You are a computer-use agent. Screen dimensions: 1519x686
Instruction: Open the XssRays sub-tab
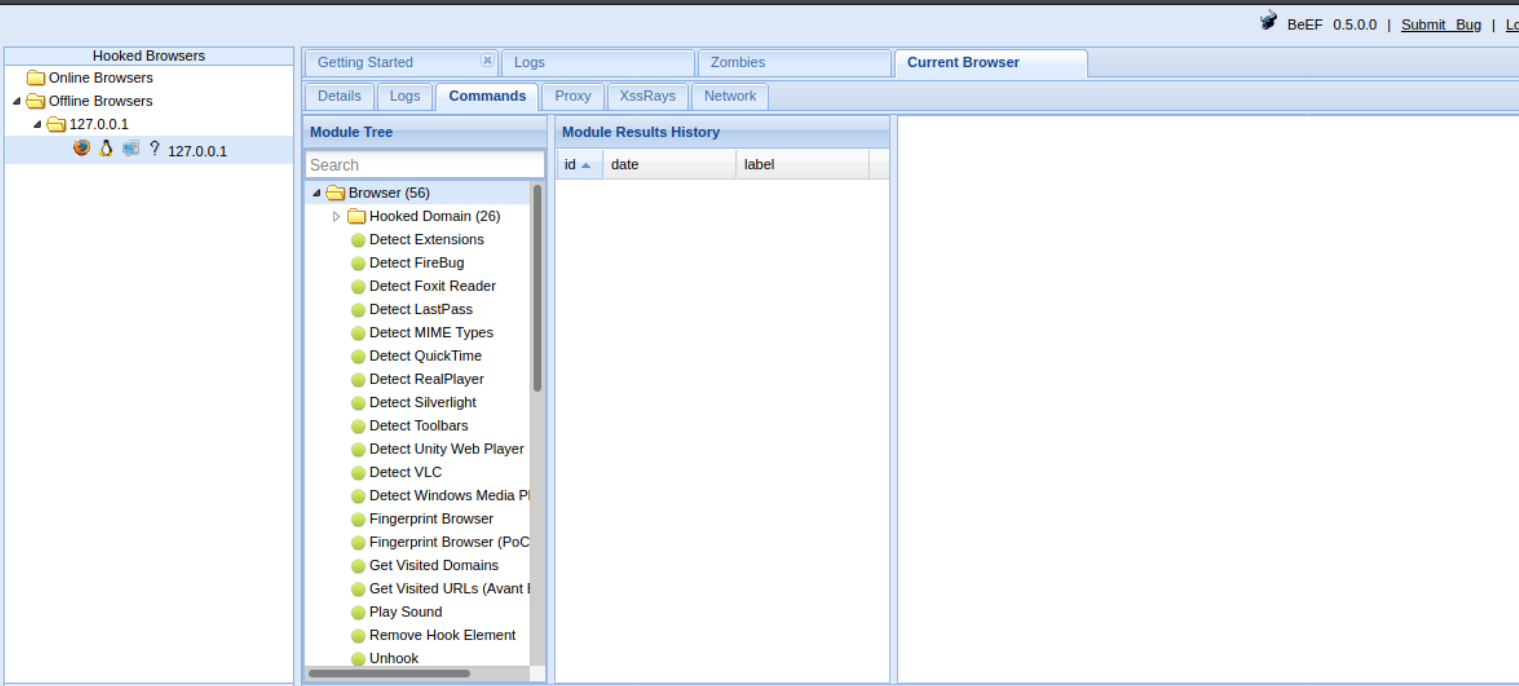[647, 96]
